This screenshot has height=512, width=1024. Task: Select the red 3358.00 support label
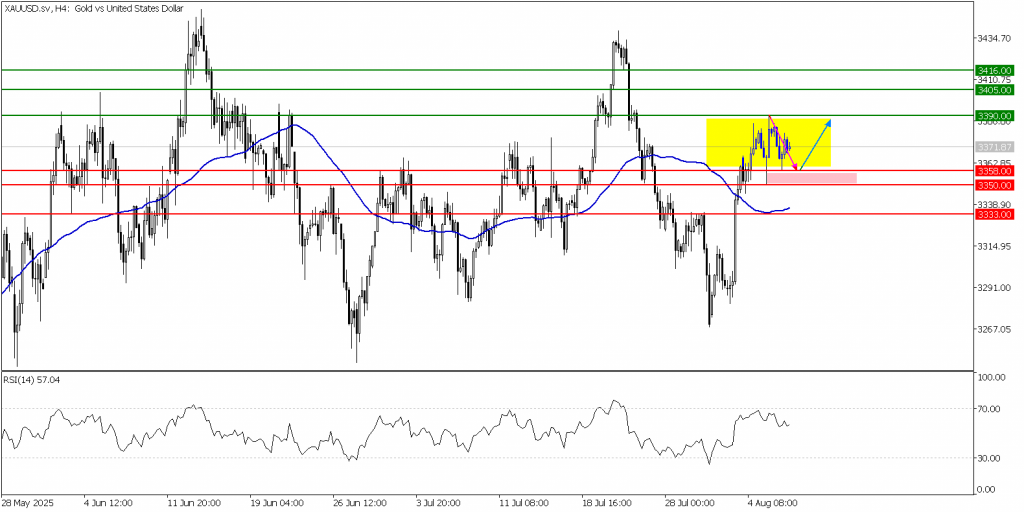pyautogui.click(x=997, y=171)
